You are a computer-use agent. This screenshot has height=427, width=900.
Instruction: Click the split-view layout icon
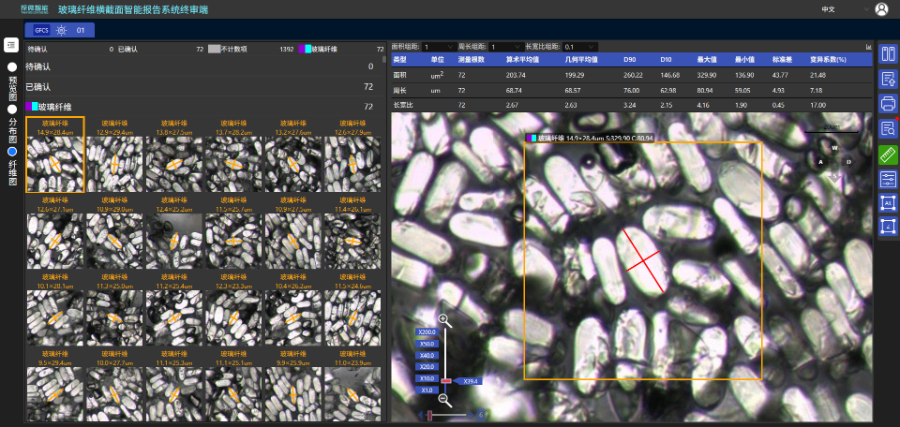pyautogui.click(x=887, y=54)
